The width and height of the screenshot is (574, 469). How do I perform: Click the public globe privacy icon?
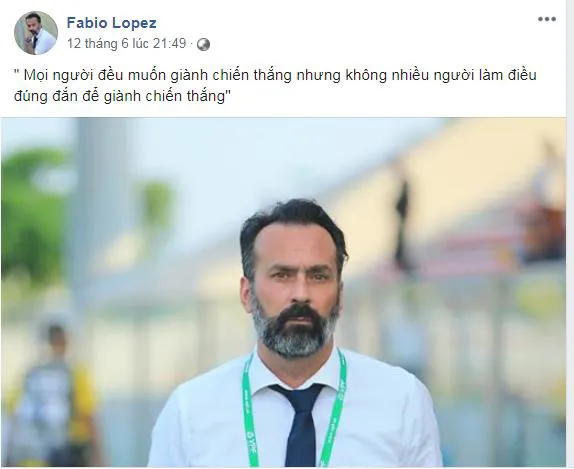(203, 44)
